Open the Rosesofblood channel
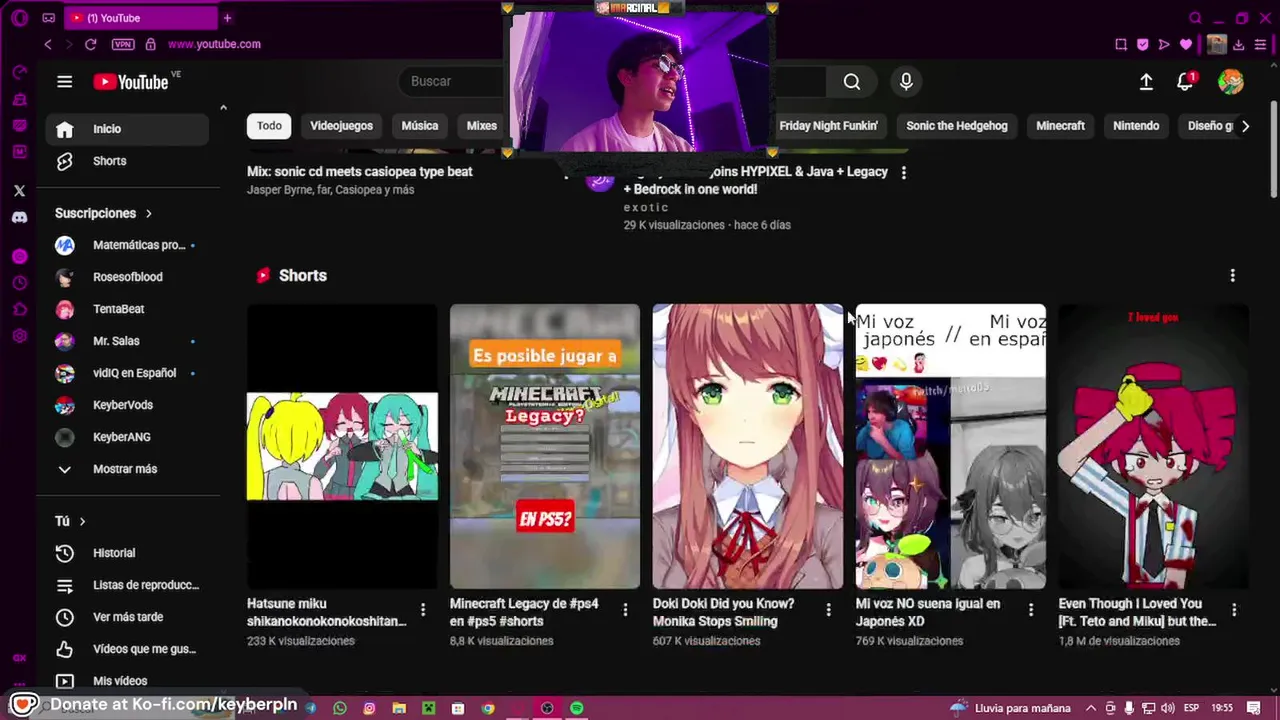 tap(127, 277)
